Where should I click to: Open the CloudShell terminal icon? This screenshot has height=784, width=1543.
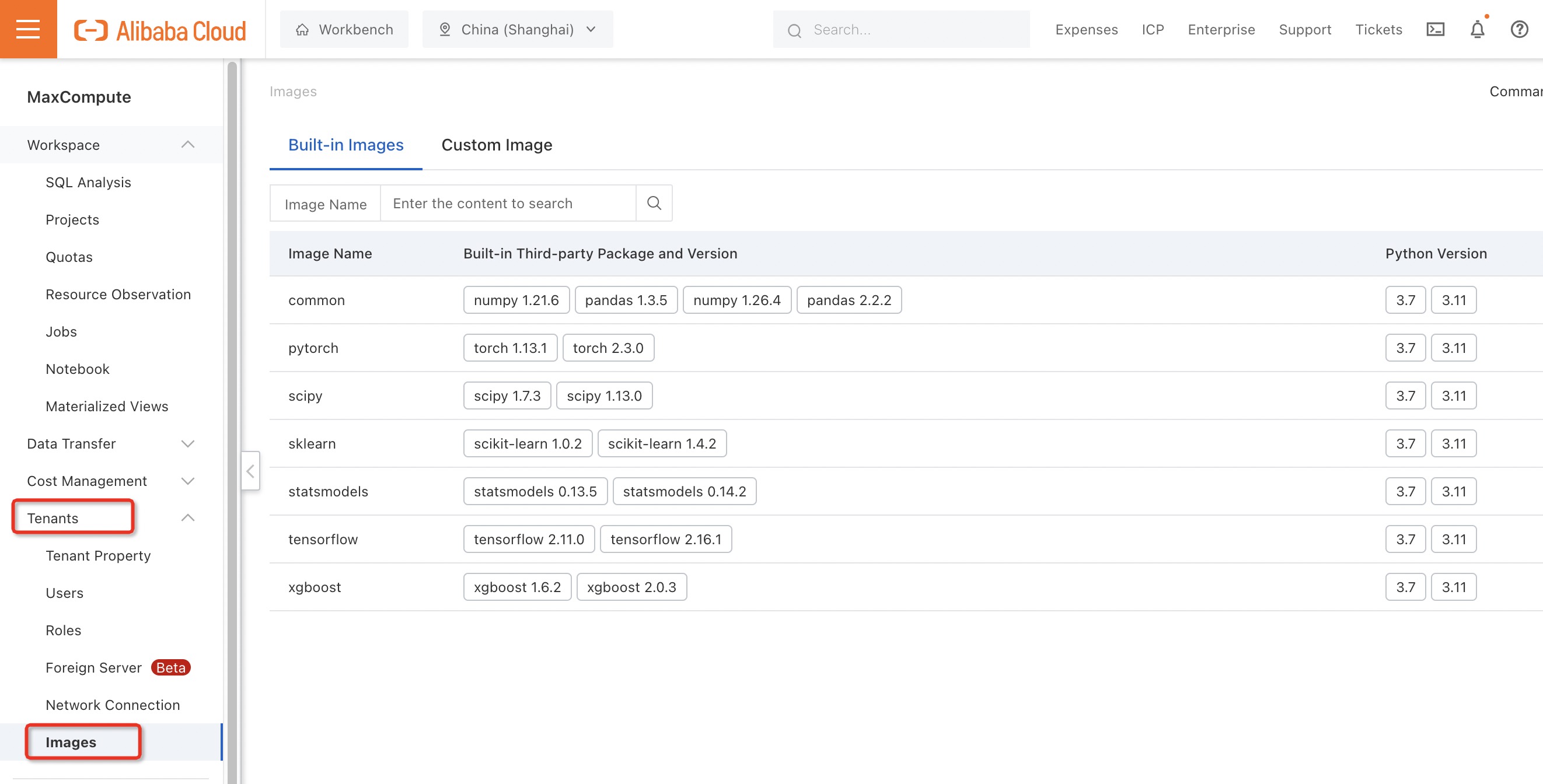[x=1435, y=29]
